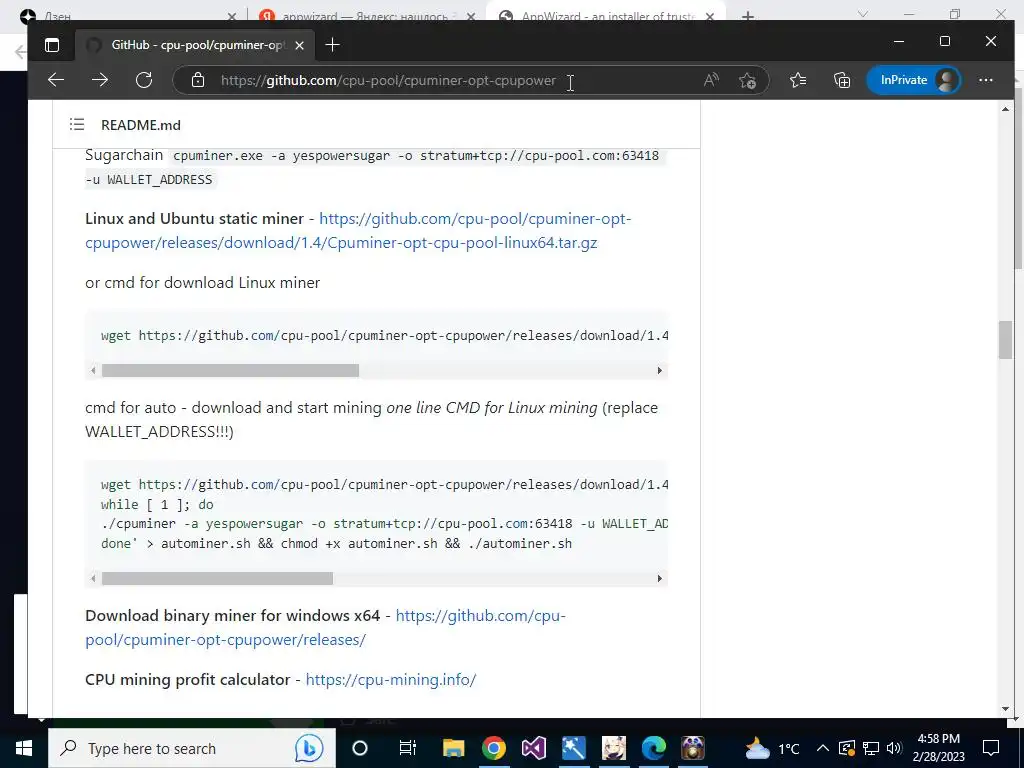
Task: Close the AppWizard tab in background window
Action: [x=710, y=16]
